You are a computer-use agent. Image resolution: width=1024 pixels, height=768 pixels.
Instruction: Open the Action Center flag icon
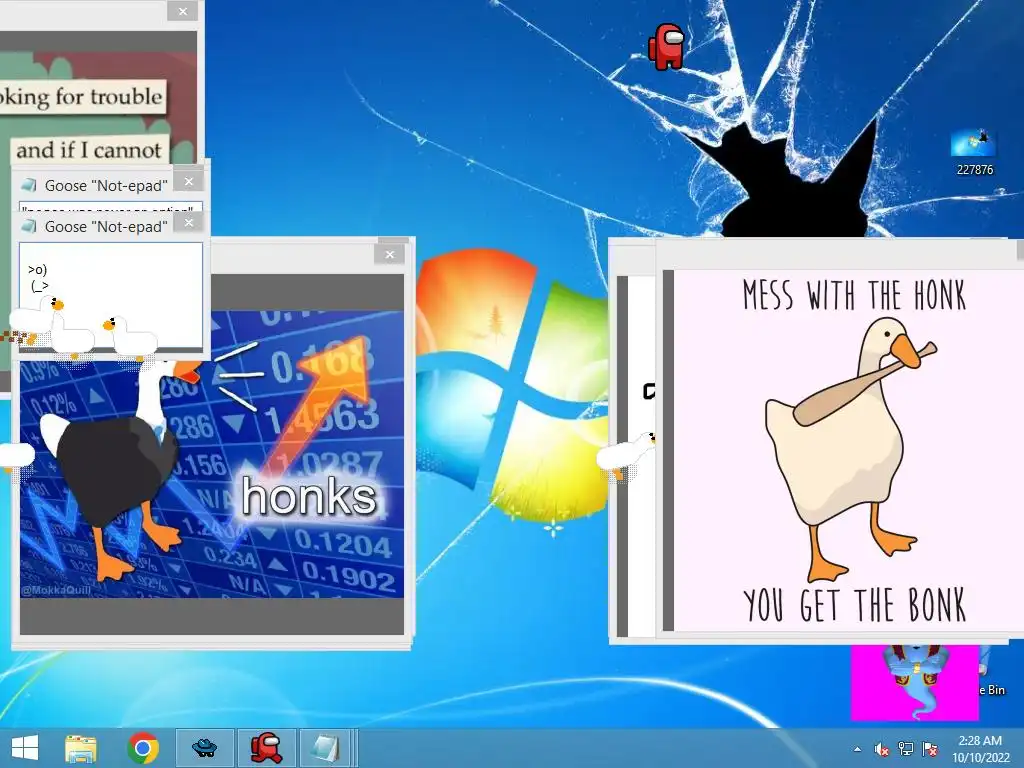tap(930, 749)
